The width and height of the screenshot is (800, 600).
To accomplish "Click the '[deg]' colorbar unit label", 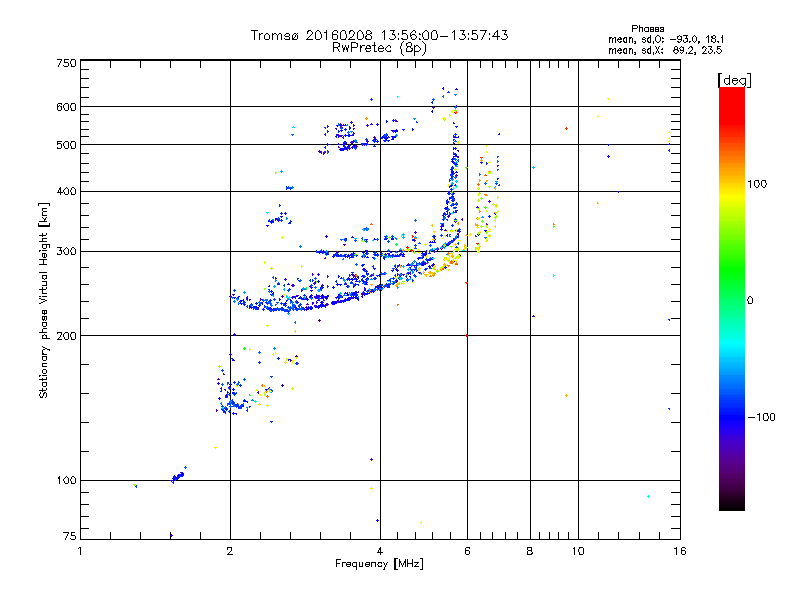I will [x=734, y=80].
